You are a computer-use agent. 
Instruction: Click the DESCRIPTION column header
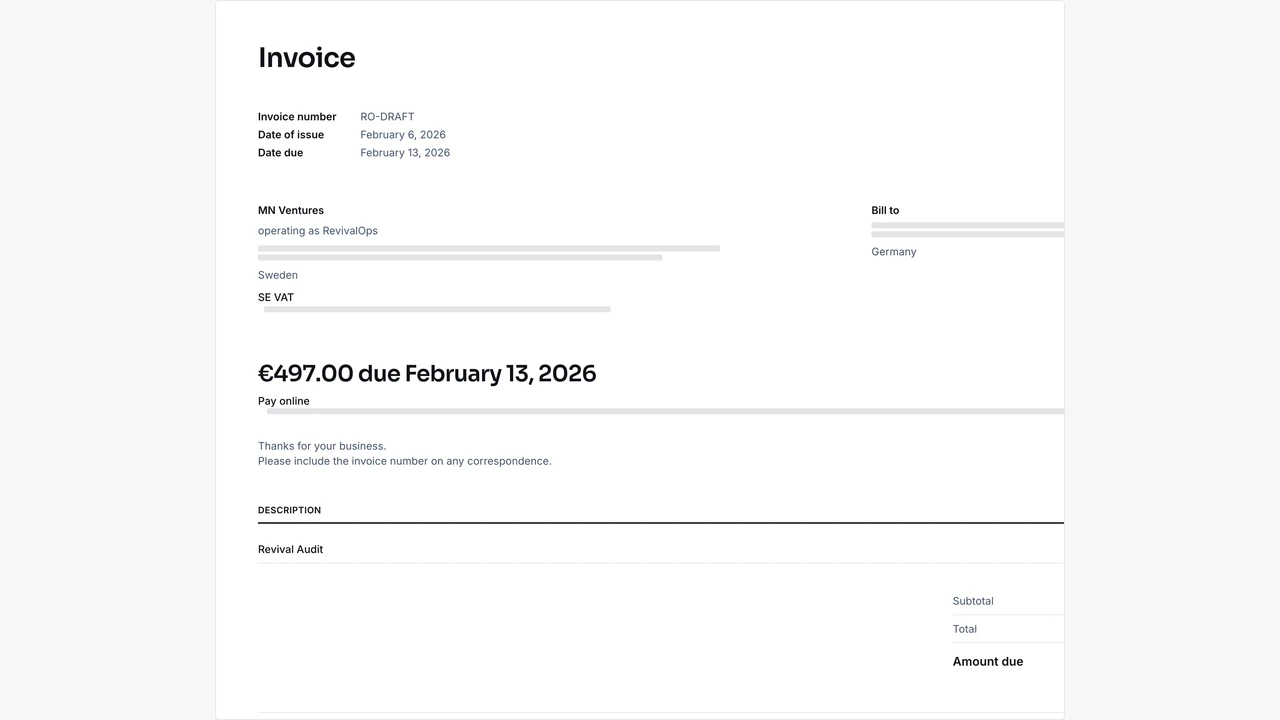coord(289,510)
